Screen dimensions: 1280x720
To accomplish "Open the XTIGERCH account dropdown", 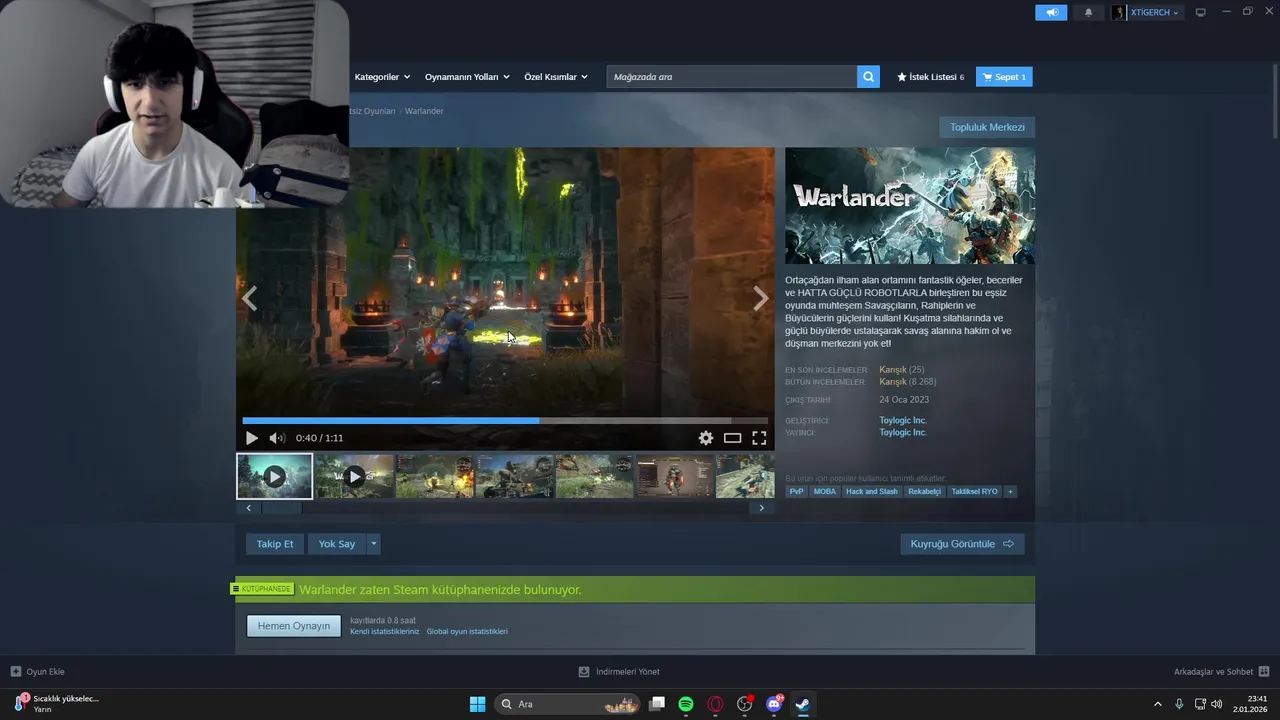I will [1146, 12].
